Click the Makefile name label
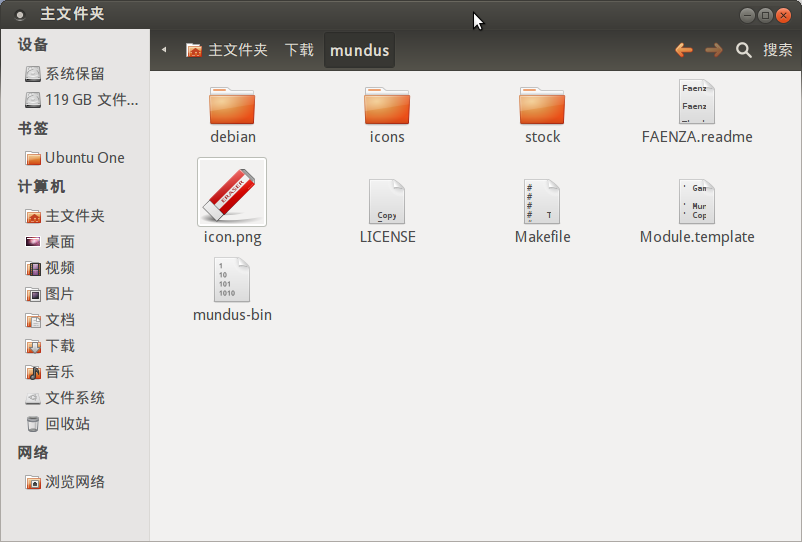 [x=542, y=237]
